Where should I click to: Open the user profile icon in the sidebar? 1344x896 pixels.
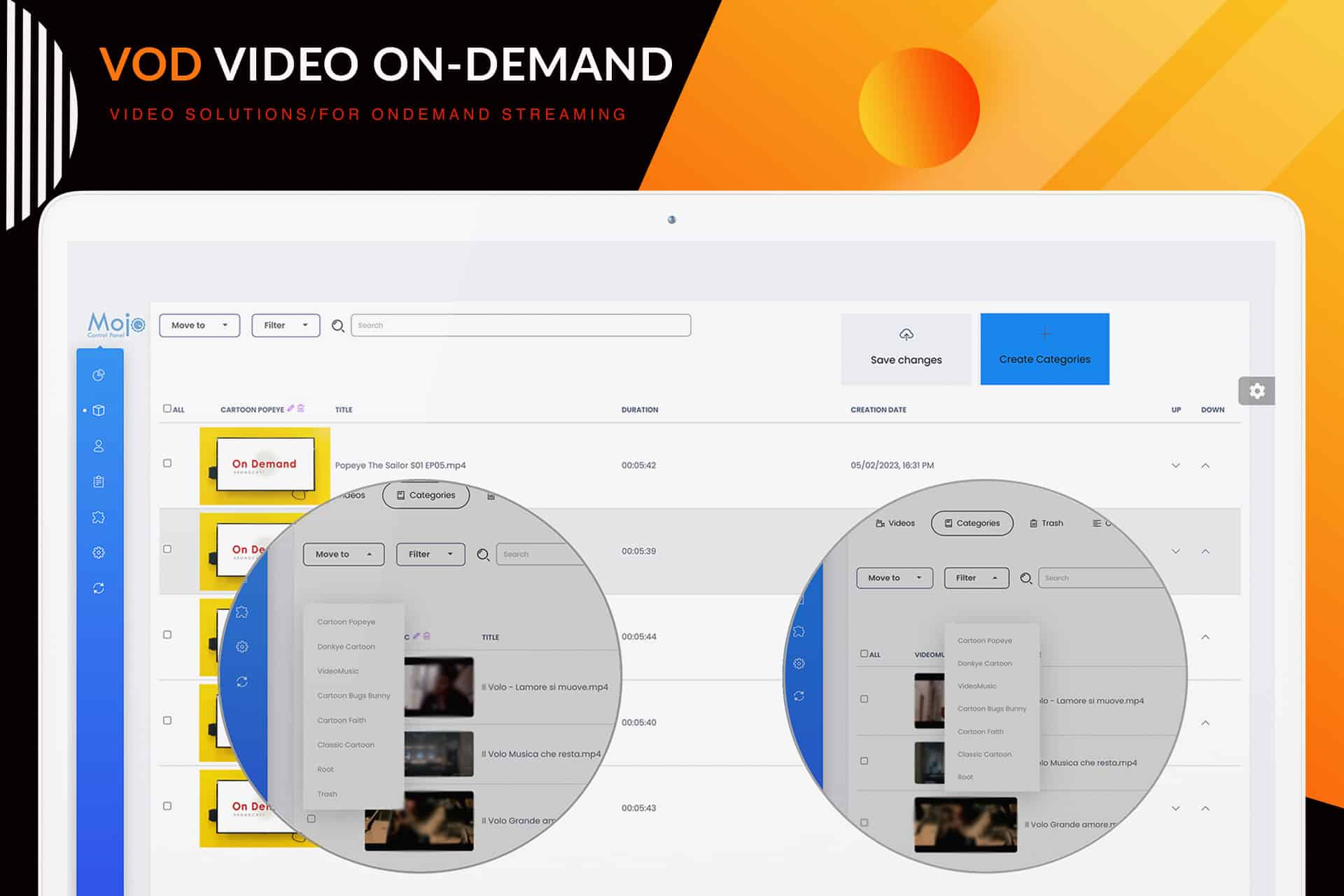tap(99, 446)
